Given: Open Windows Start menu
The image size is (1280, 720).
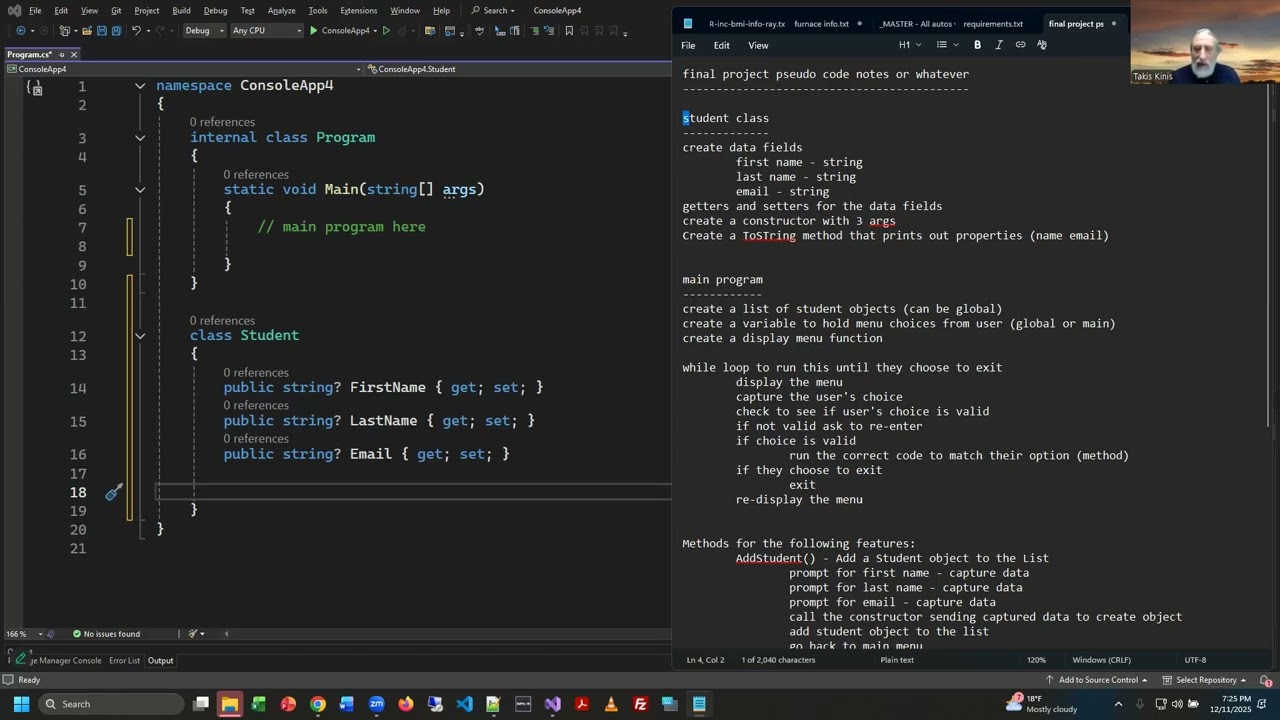Looking at the screenshot, I should tap(21, 704).
